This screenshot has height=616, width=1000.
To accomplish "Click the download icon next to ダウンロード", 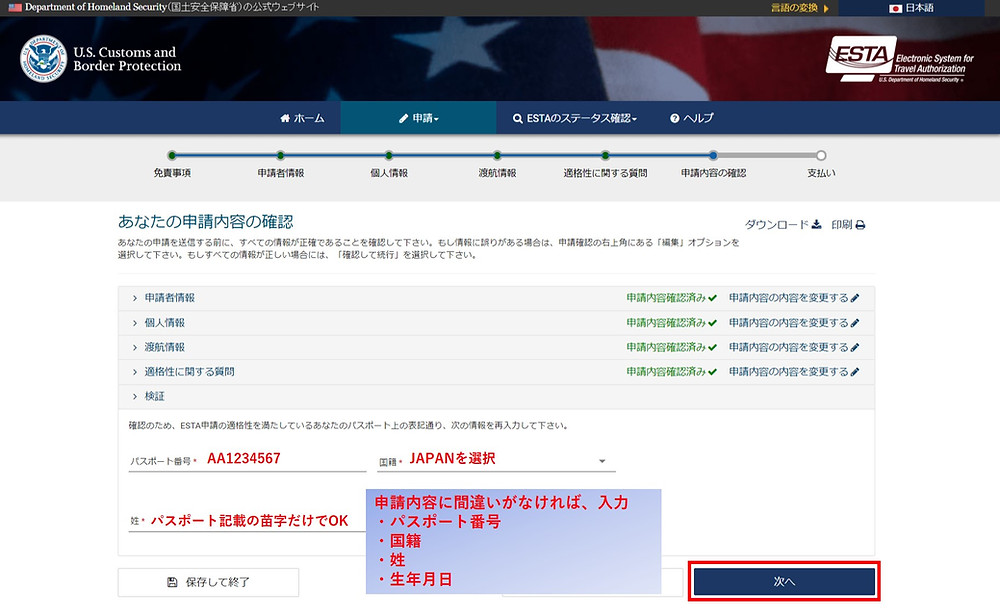I will 816,224.
